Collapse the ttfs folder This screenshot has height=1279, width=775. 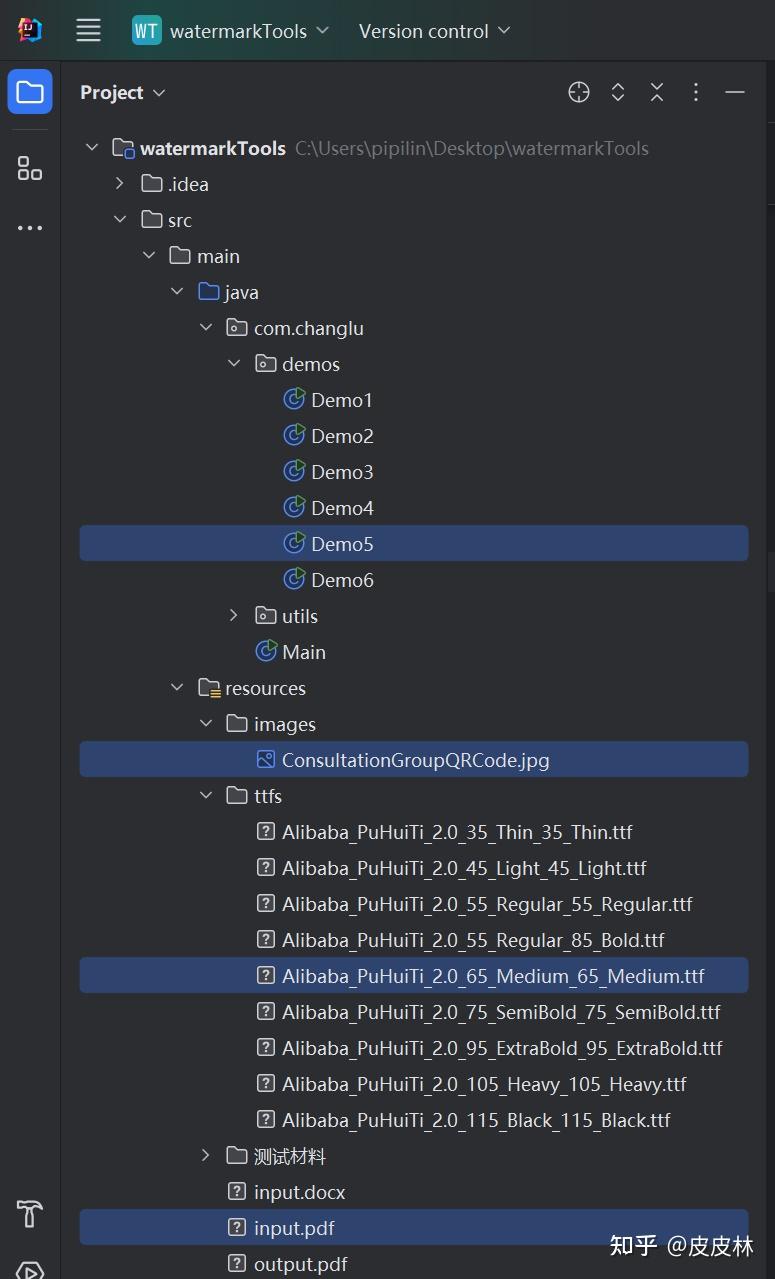[x=206, y=796]
